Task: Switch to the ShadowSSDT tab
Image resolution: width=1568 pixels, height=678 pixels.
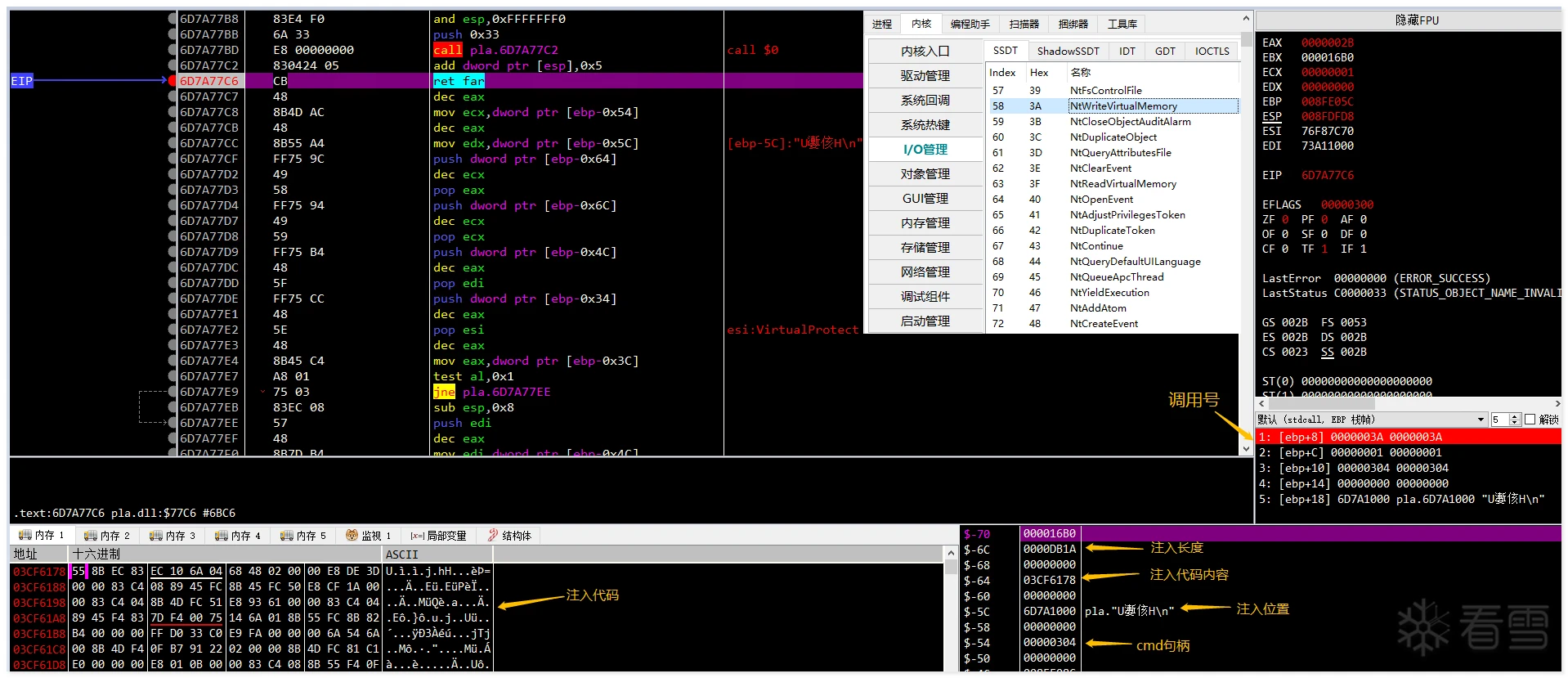Action: click(x=1068, y=51)
